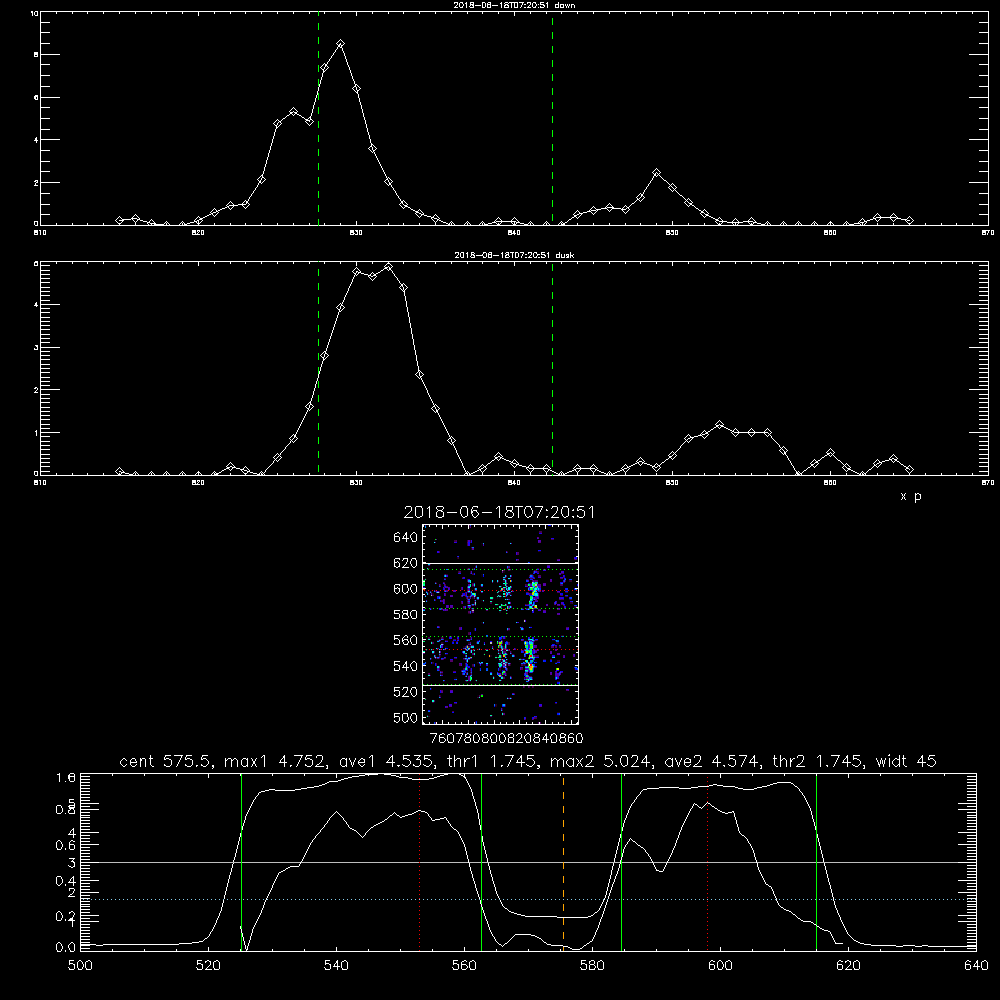The image size is (1000, 1000).
Task: Click the "600" y-axis label beside the image
Action: 406,589
